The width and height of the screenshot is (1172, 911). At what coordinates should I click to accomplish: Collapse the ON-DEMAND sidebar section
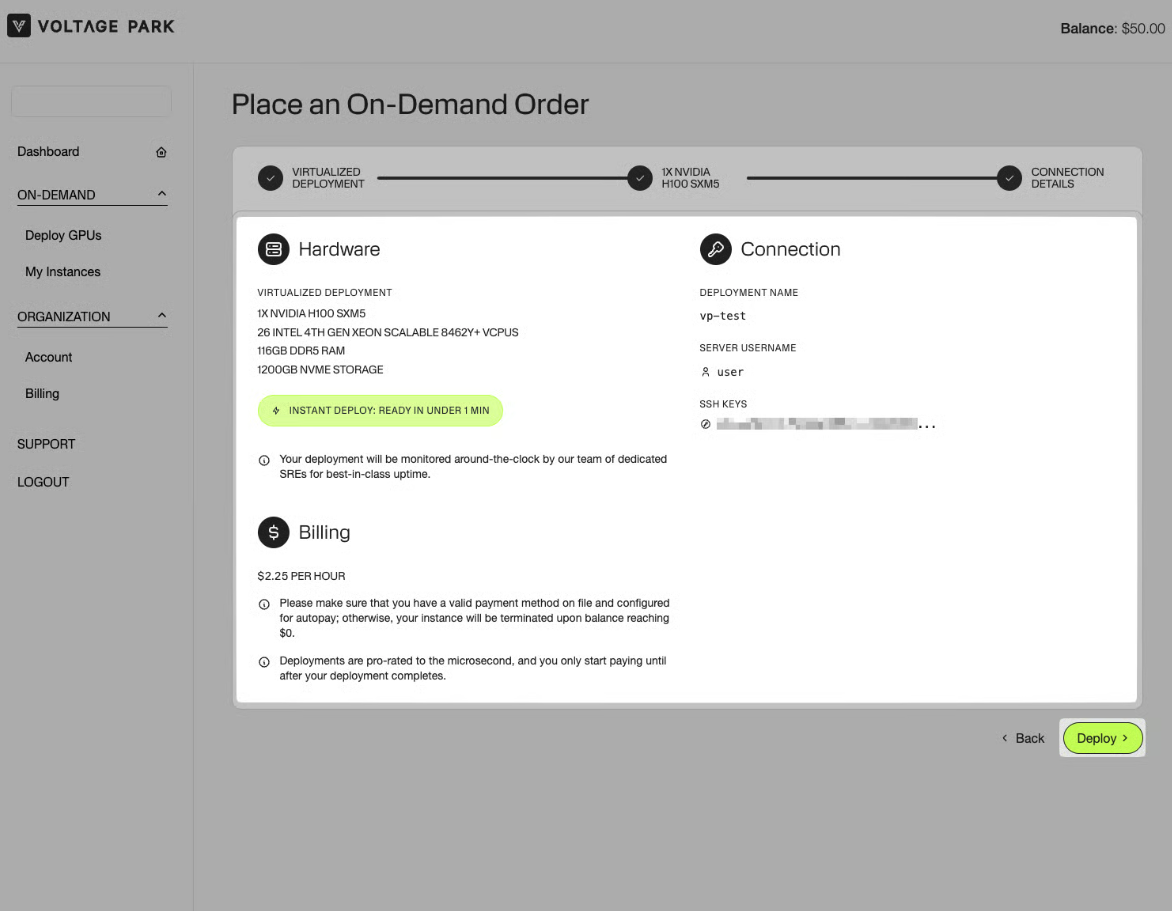pos(162,194)
